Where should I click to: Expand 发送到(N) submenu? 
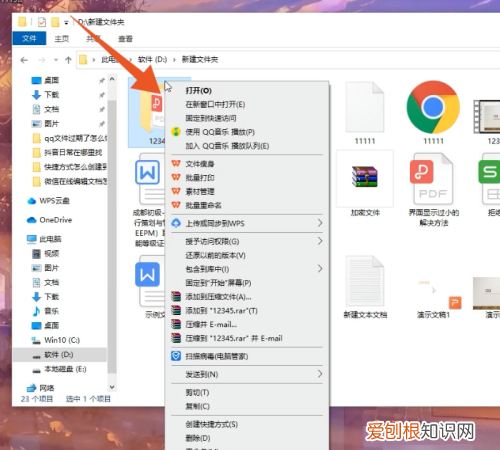247,374
